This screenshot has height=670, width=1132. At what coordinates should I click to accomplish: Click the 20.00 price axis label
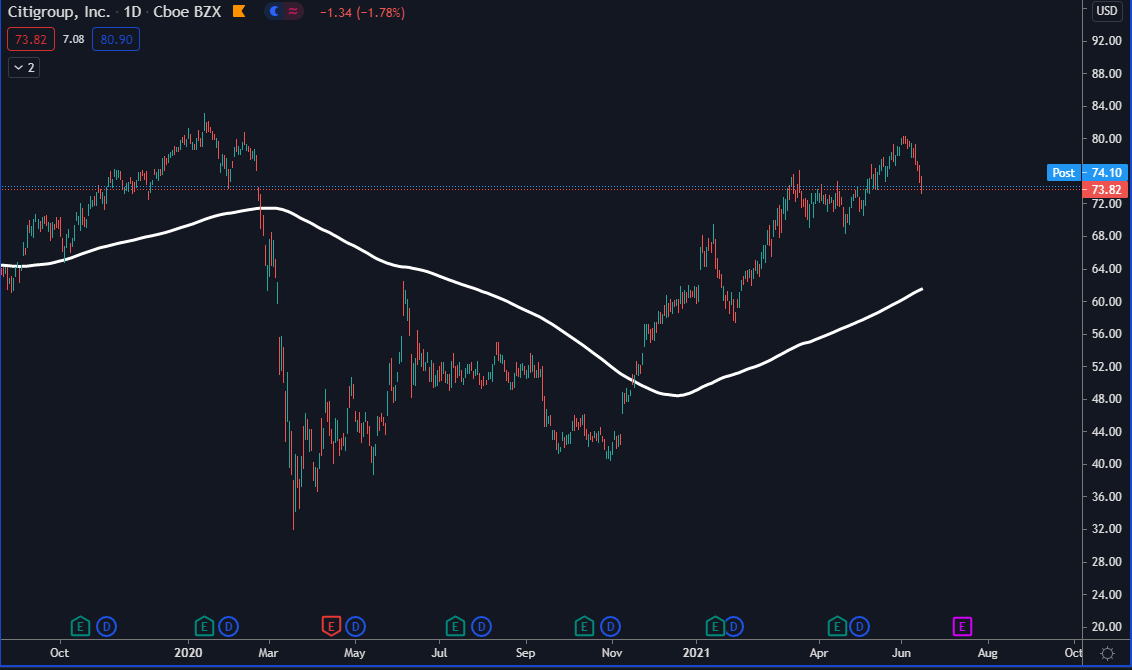[x=1107, y=627]
